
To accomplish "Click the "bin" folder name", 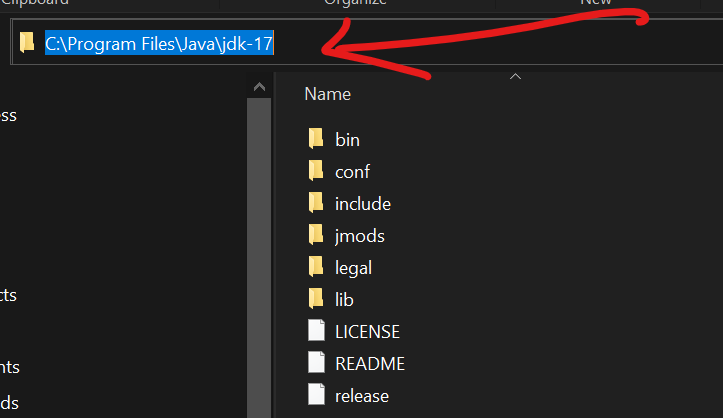I will click(x=347, y=140).
